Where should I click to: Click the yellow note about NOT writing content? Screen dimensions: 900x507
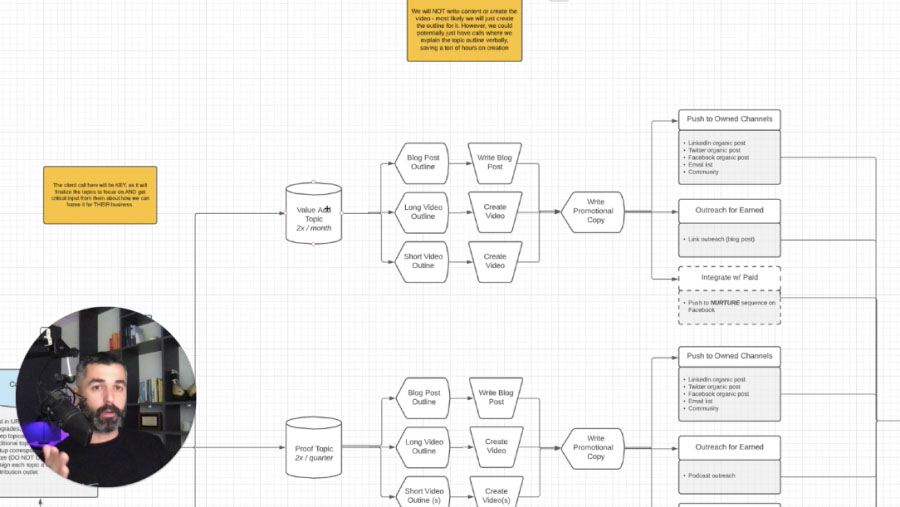click(464, 30)
